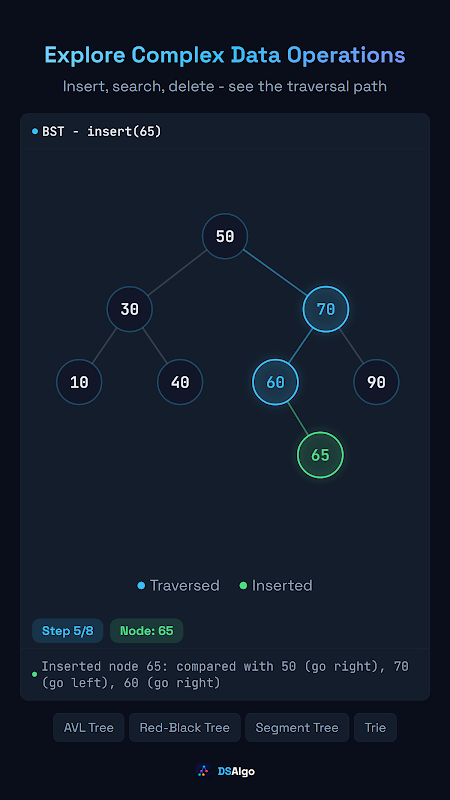Switch to the AVL Tree tab
This screenshot has width=450, height=800.
89,728
